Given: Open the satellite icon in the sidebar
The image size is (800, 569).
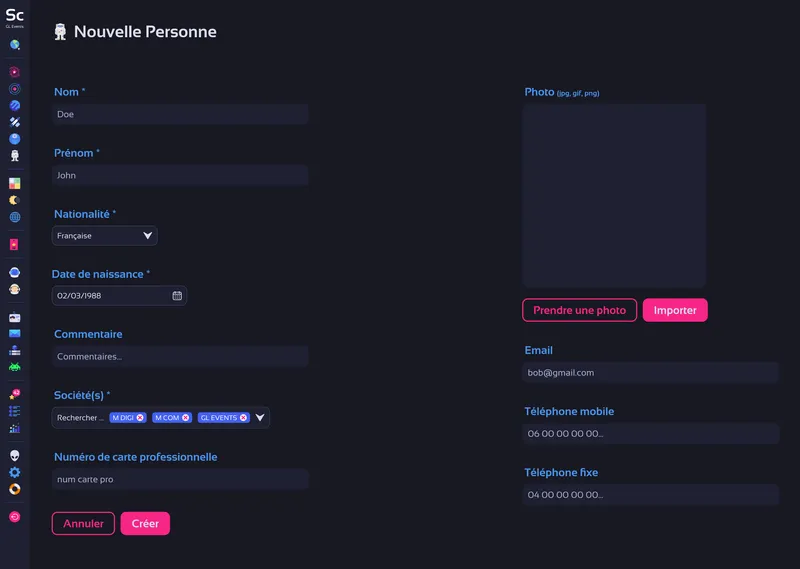Looking at the screenshot, I should click(15, 122).
